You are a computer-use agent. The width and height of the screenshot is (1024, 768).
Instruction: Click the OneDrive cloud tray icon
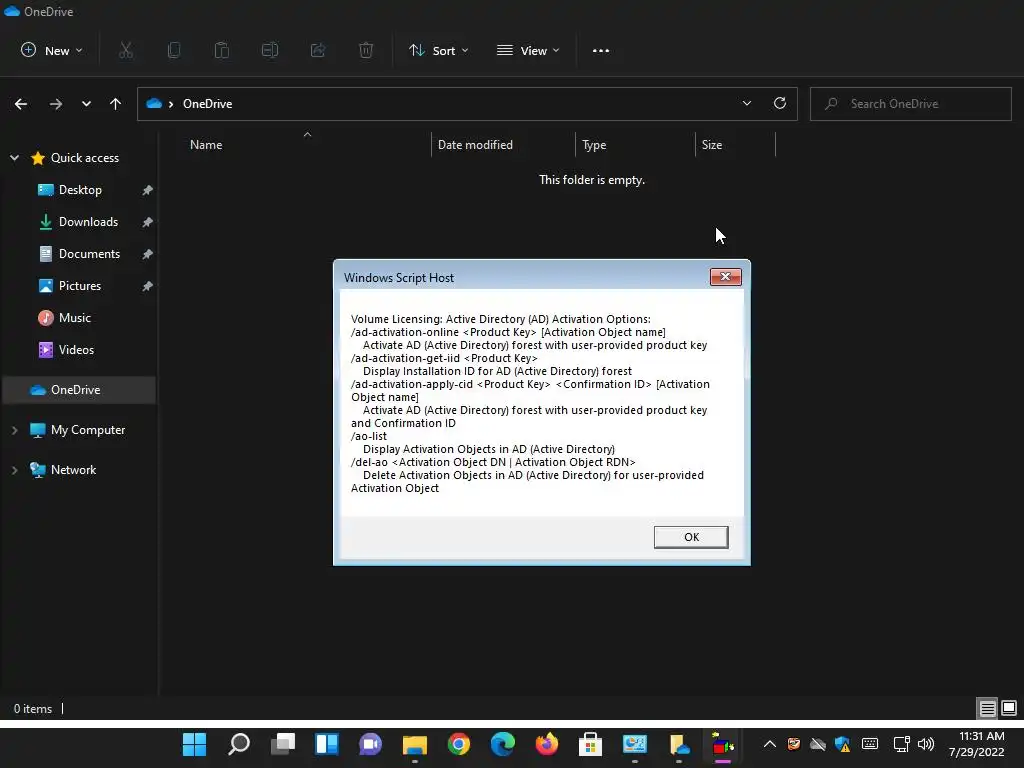coord(818,744)
